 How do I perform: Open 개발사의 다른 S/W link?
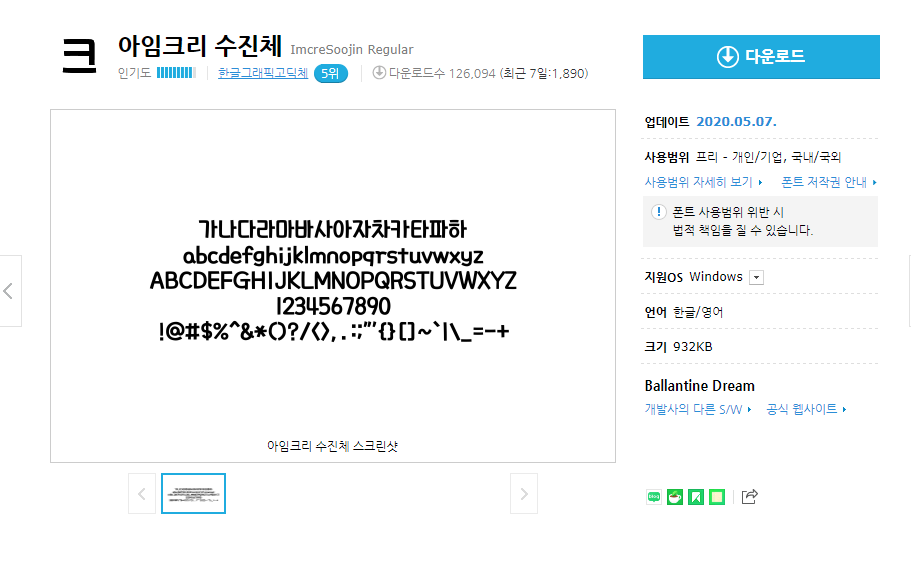698,409
